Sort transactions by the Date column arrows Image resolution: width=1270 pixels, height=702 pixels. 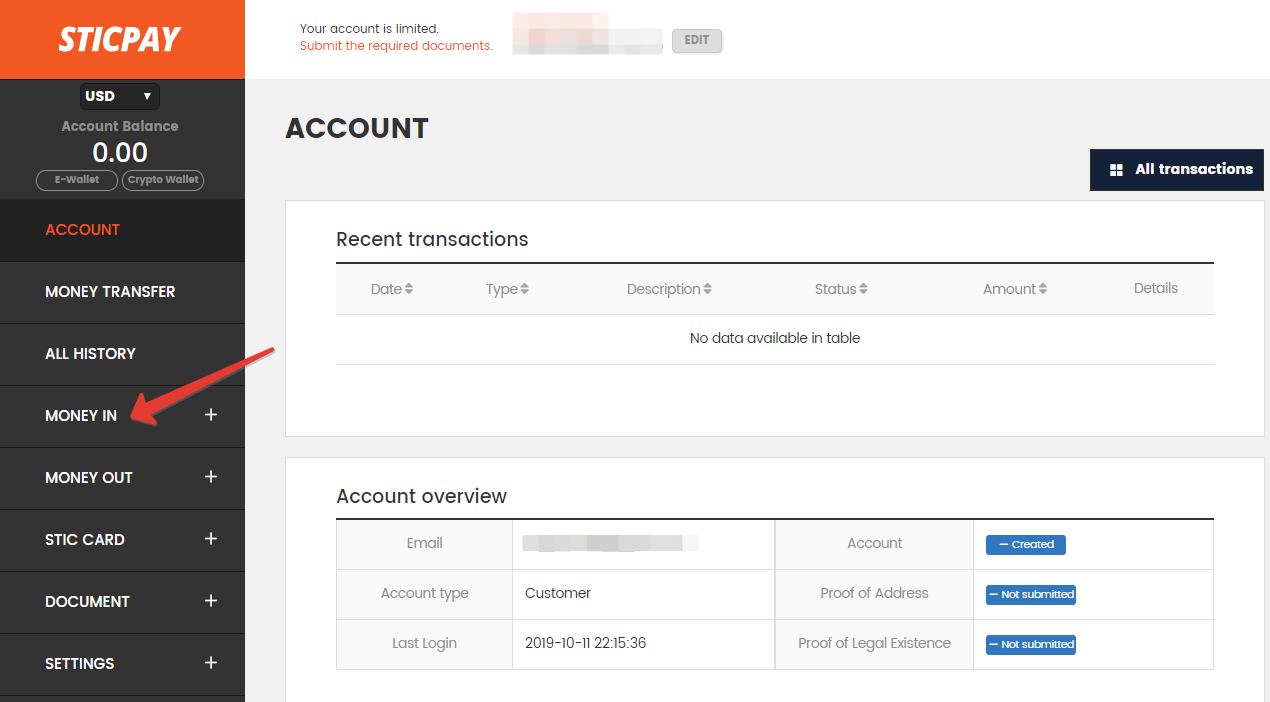point(409,289)
